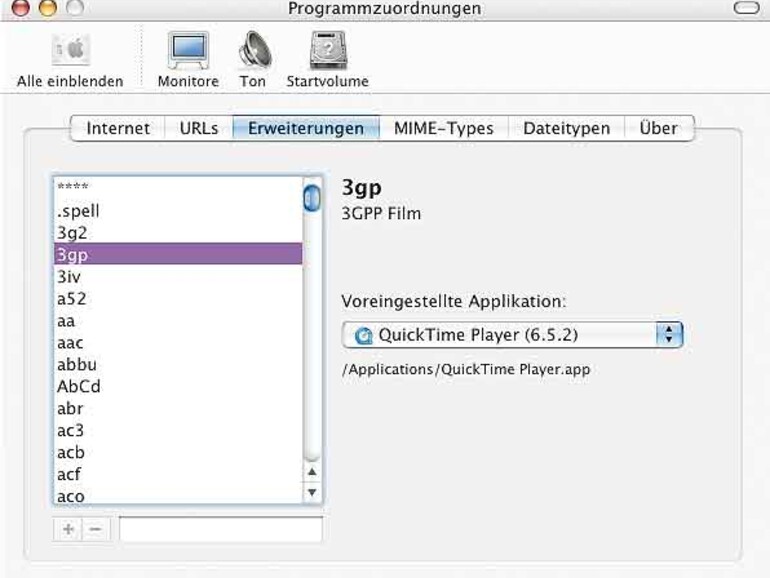Click the minus button to remove extension
This screenshot has width=770, height=578.
pos(96,529)
